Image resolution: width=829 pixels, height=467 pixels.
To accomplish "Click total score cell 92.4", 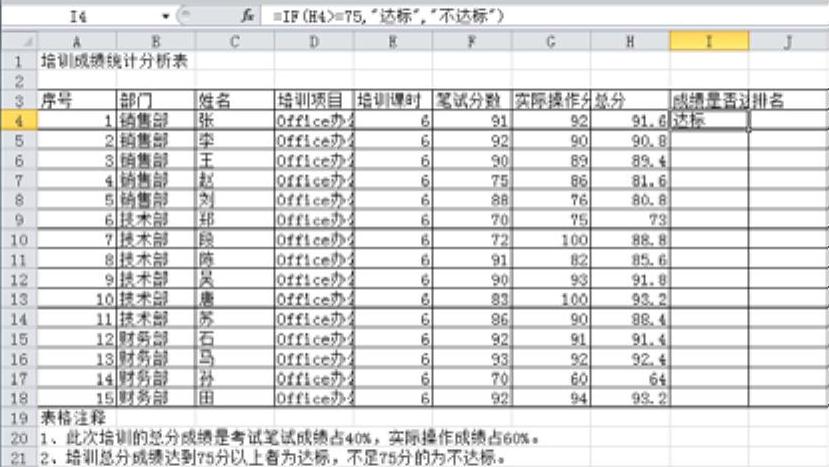I will pos(630,359).
